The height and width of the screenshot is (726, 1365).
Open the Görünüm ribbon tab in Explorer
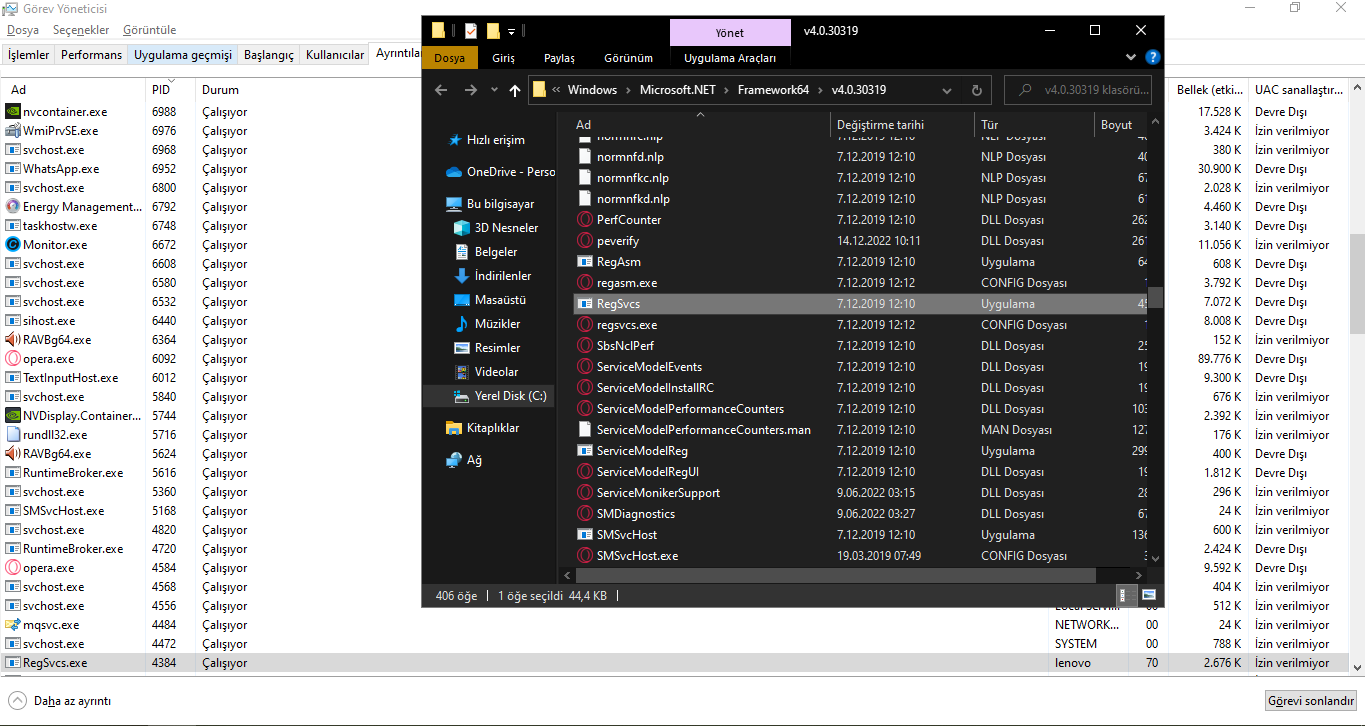point(628,58)
